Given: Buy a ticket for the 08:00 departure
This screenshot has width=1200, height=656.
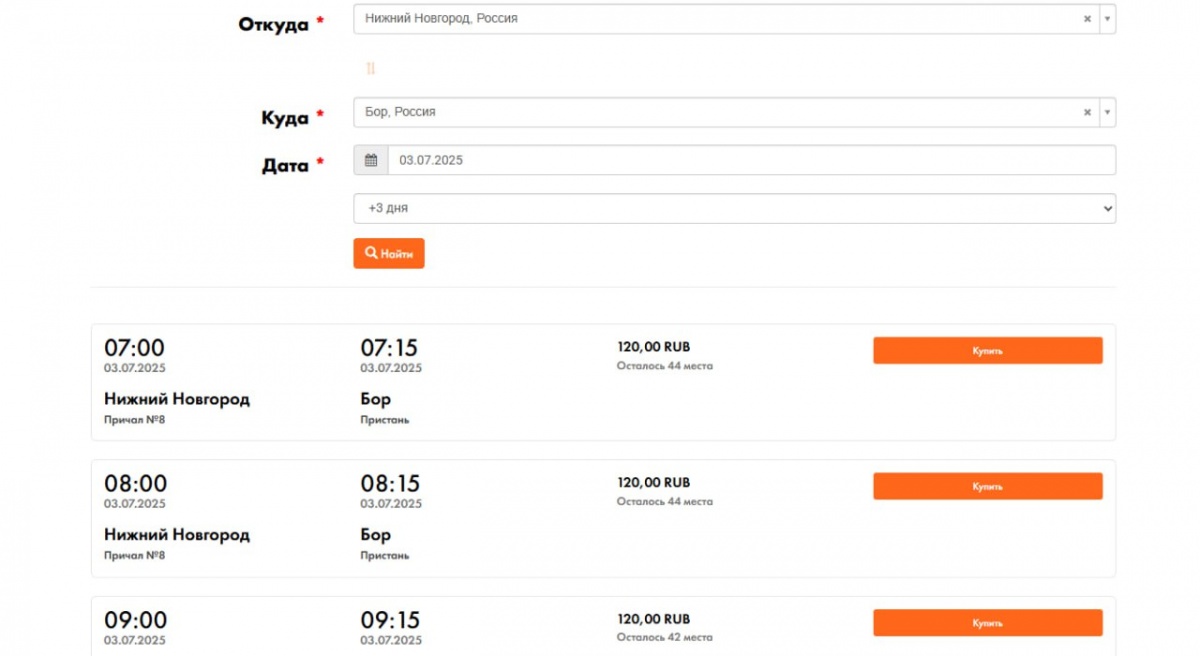Looking at the screenshot, I should (x=987, y=486).
